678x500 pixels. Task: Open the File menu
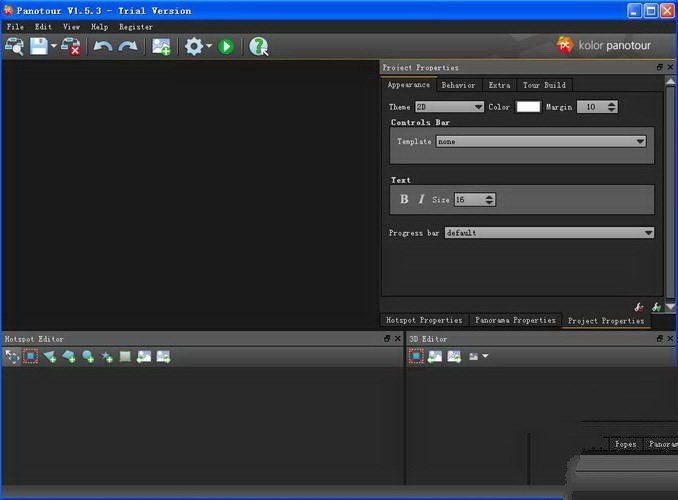point(15,27)
